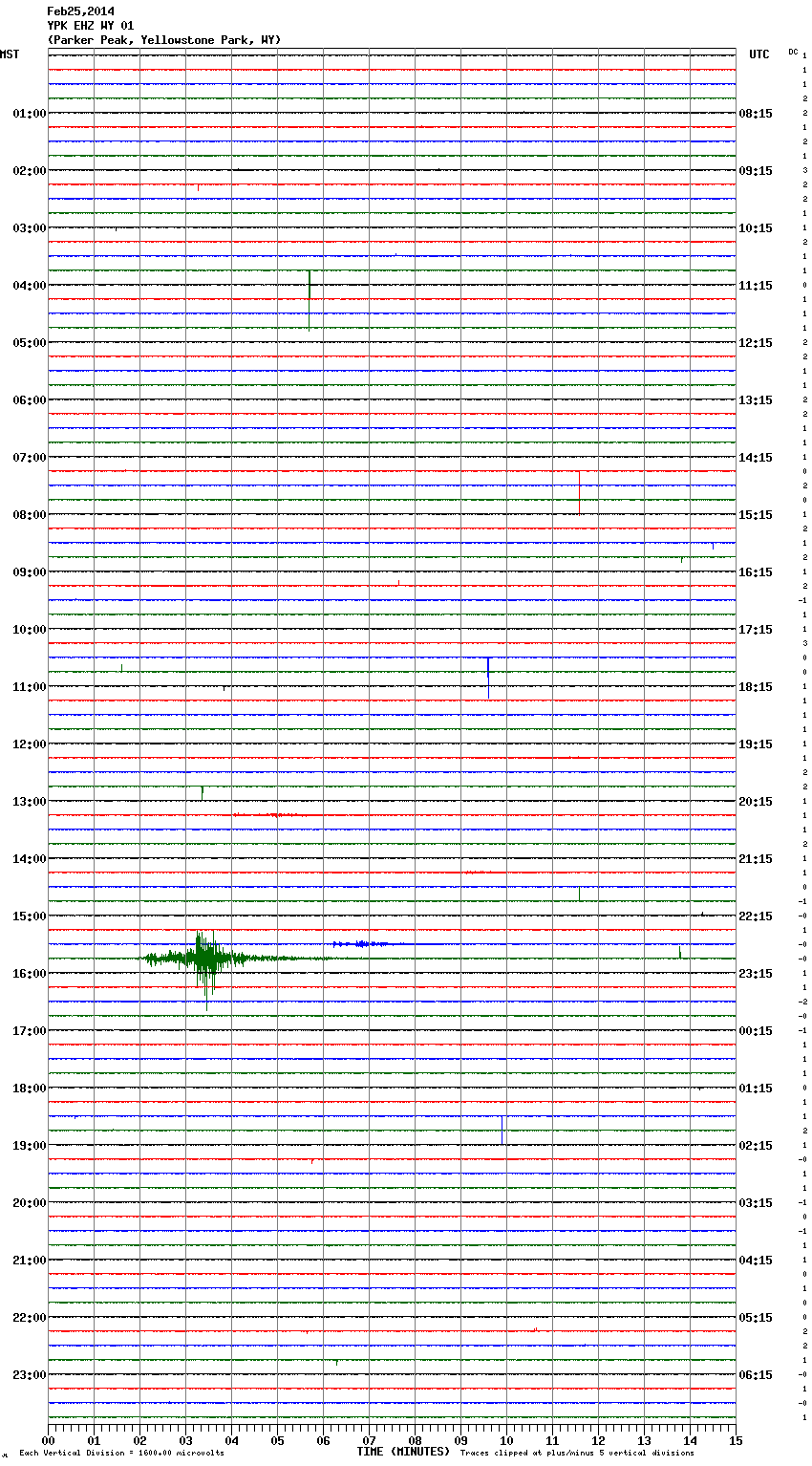This screenshot has height=1466, width=812.
Task: Select the 13:00 MST time label
Action: 30,802
